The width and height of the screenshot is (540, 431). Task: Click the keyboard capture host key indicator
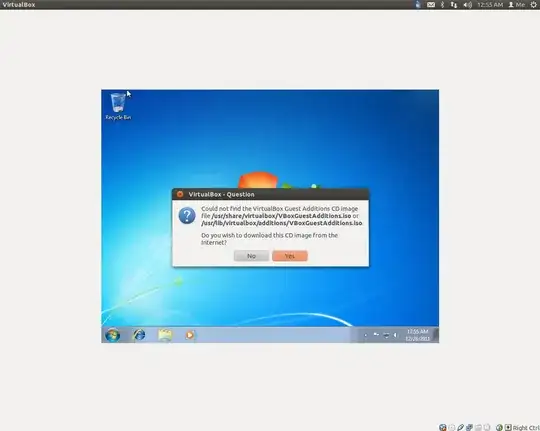[508, 428]
